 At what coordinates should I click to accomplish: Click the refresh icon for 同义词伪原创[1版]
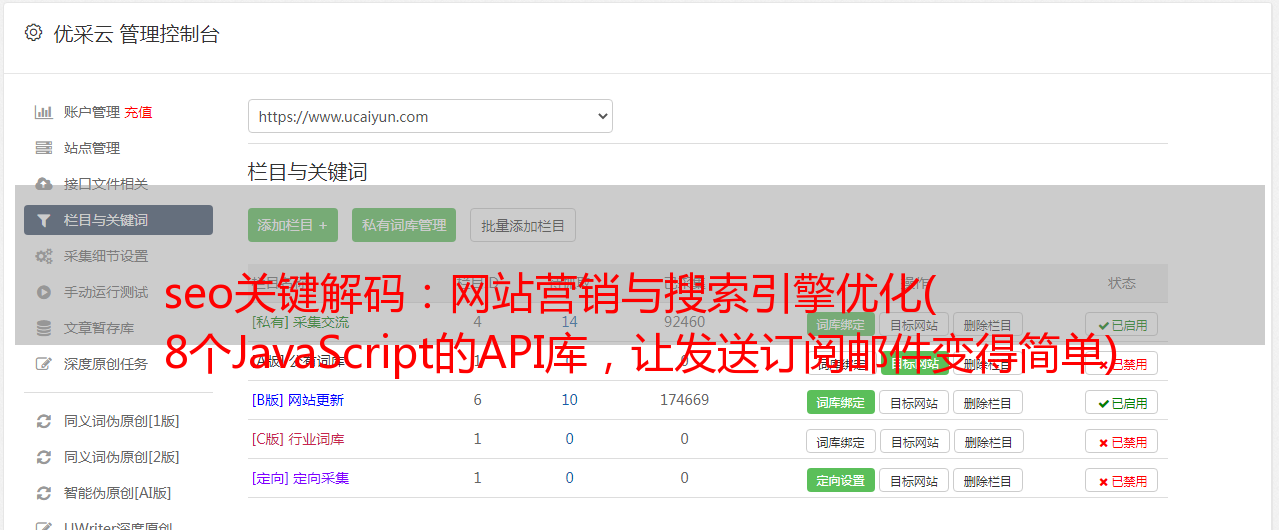(x=44, y=421)
